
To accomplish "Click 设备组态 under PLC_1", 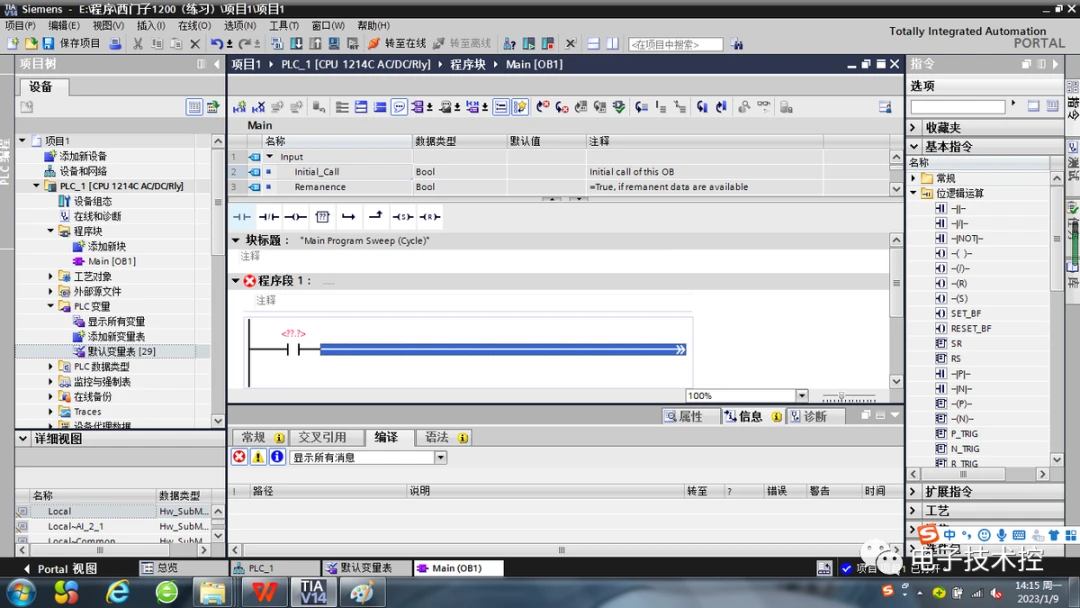I will click(92, 201).
